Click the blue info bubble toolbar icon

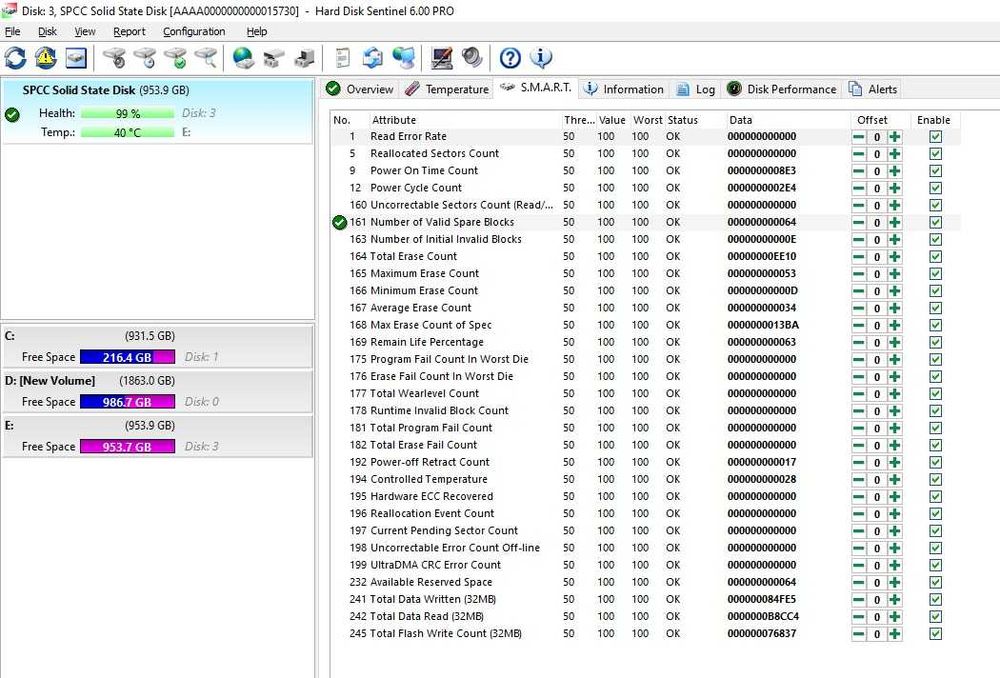point(541,58)
